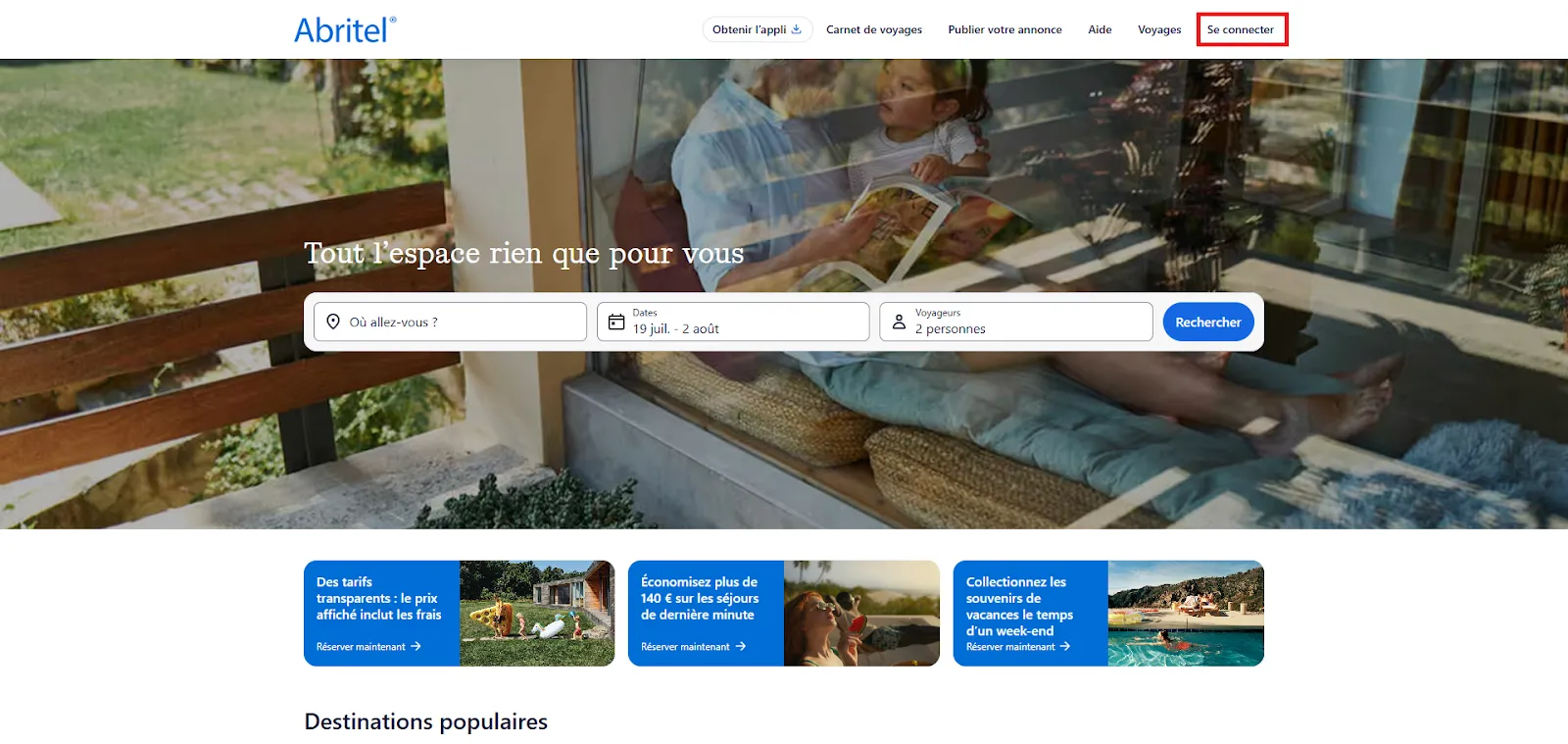Click the arrow on the Économisez plus card
The image size is (1568, 744).
point(741,647)
